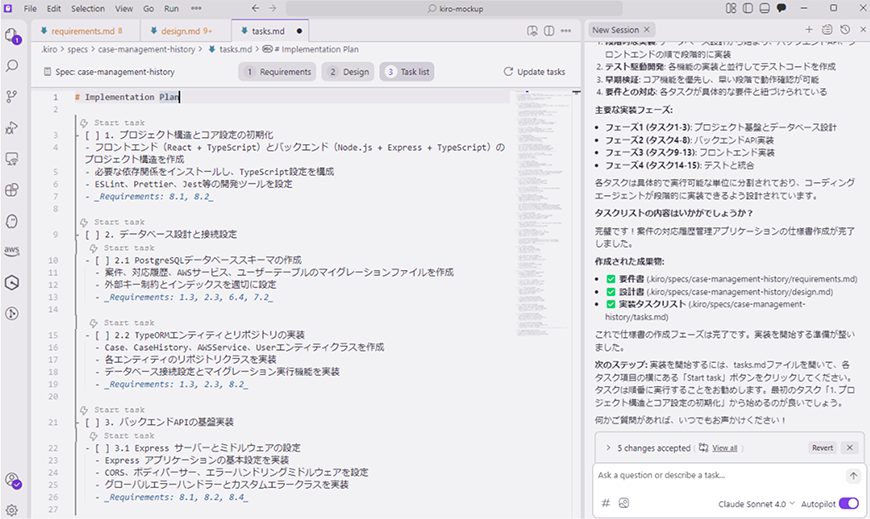870x519 pixels.
Task: Select the tasks.md editor tab
Action: click(x=270, y=31)
